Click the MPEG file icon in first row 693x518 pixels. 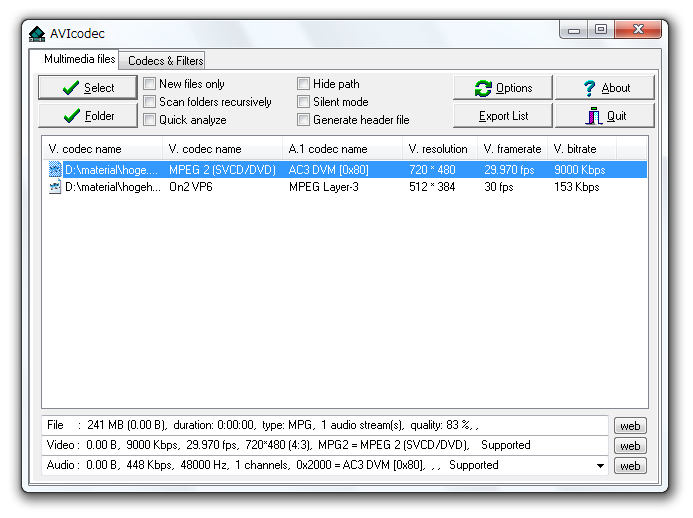pyautogui.click(x=55, y=169)
